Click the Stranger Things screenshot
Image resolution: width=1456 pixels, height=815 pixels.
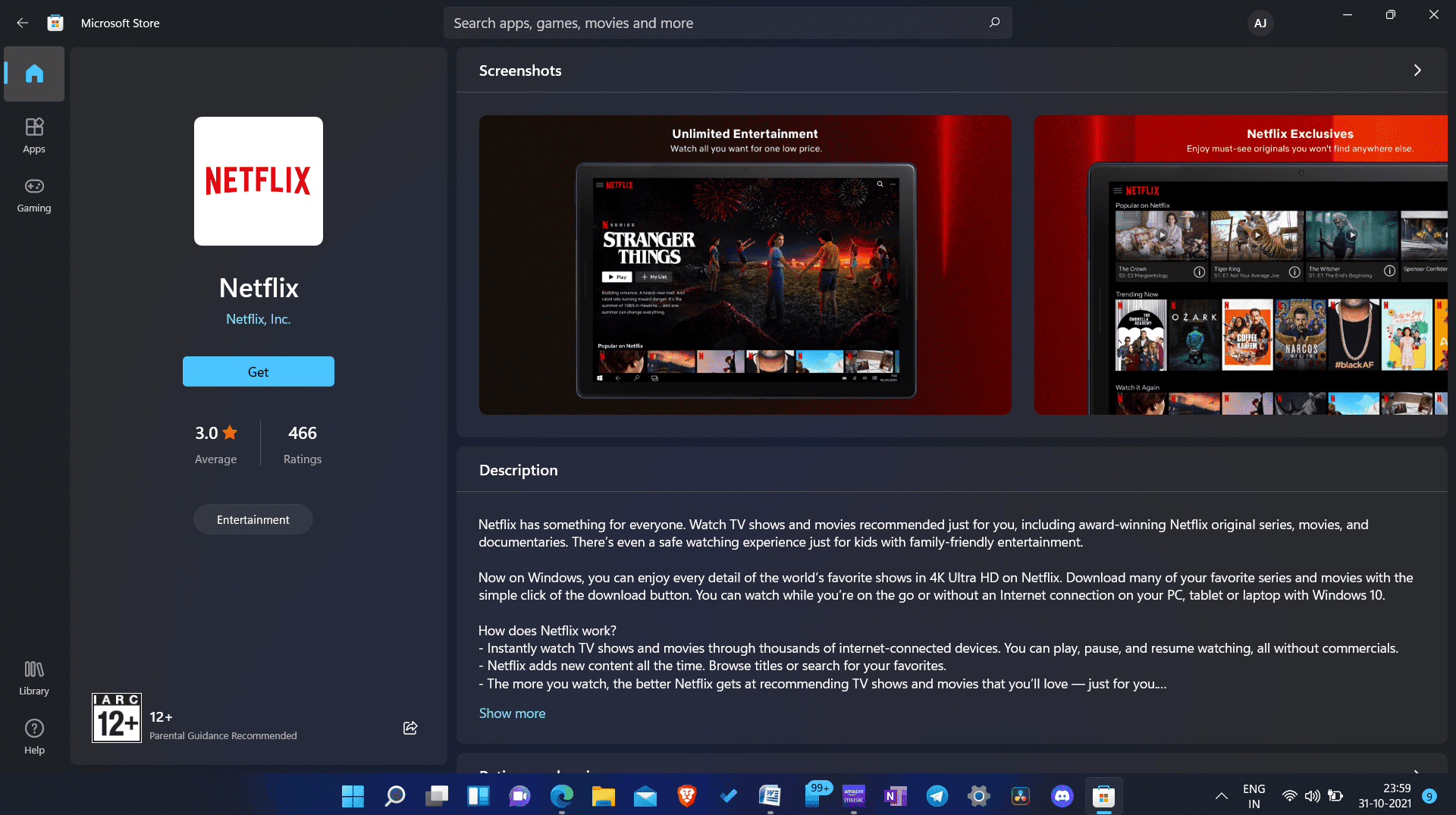coord(745,265)
